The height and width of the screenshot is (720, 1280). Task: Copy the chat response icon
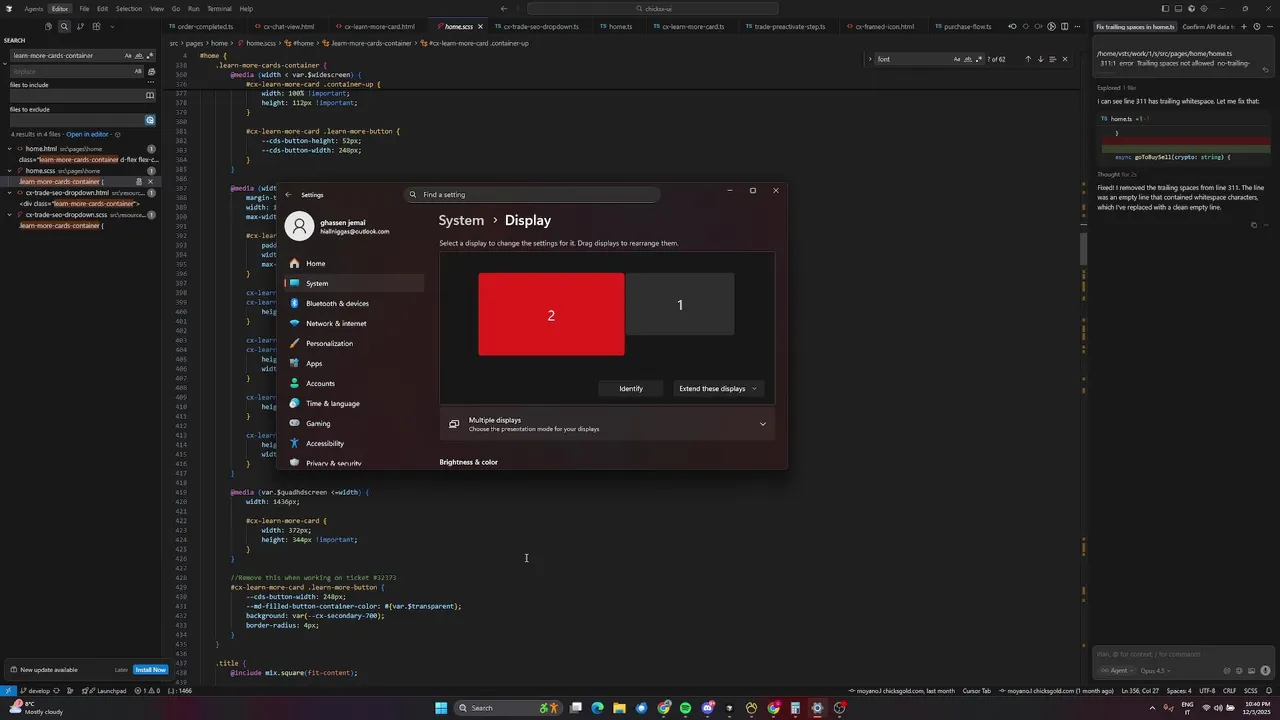pyautogui.click(x=1254, y=225)
